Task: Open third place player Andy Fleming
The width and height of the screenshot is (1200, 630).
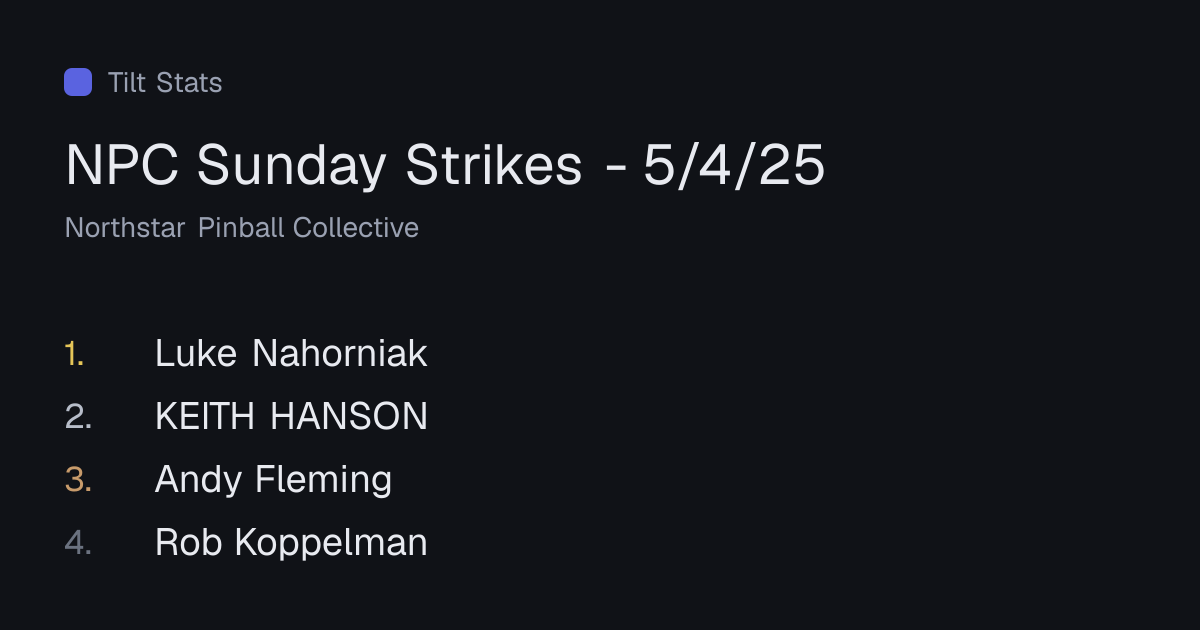Action: [x=273, y=480]
